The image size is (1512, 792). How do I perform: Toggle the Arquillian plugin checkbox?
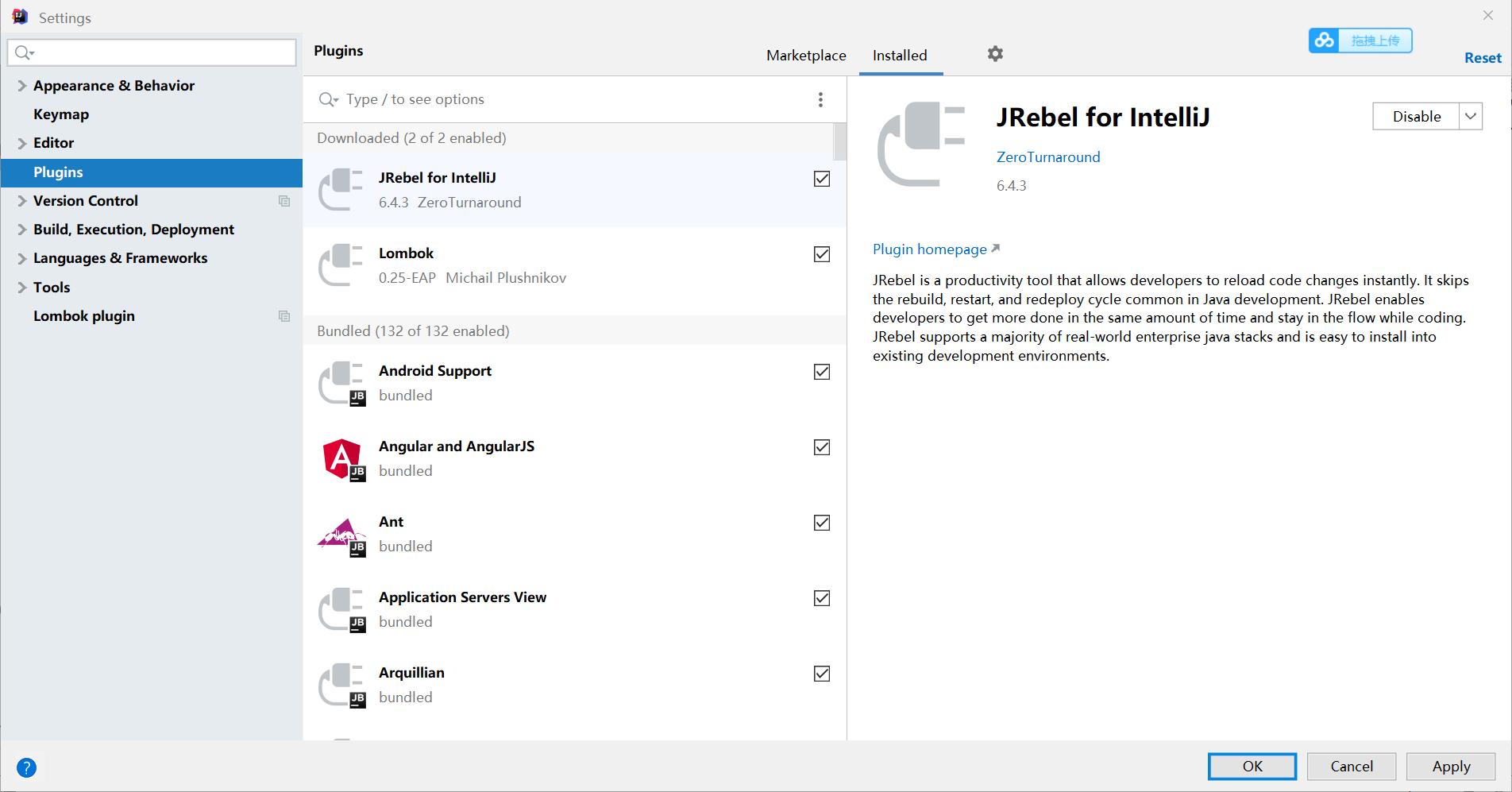click(822, 674)
